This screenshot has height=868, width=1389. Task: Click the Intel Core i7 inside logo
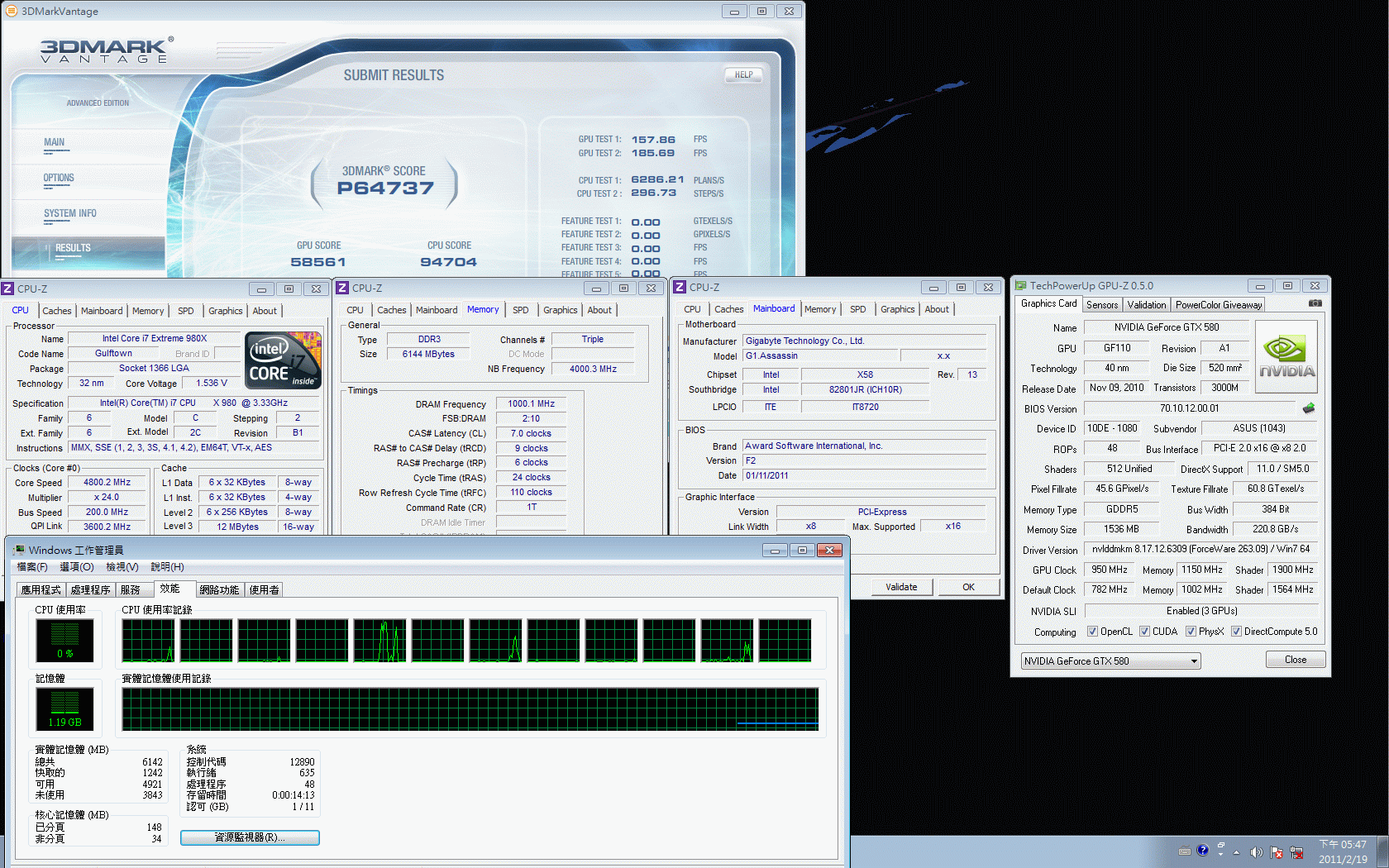[283, 360]
